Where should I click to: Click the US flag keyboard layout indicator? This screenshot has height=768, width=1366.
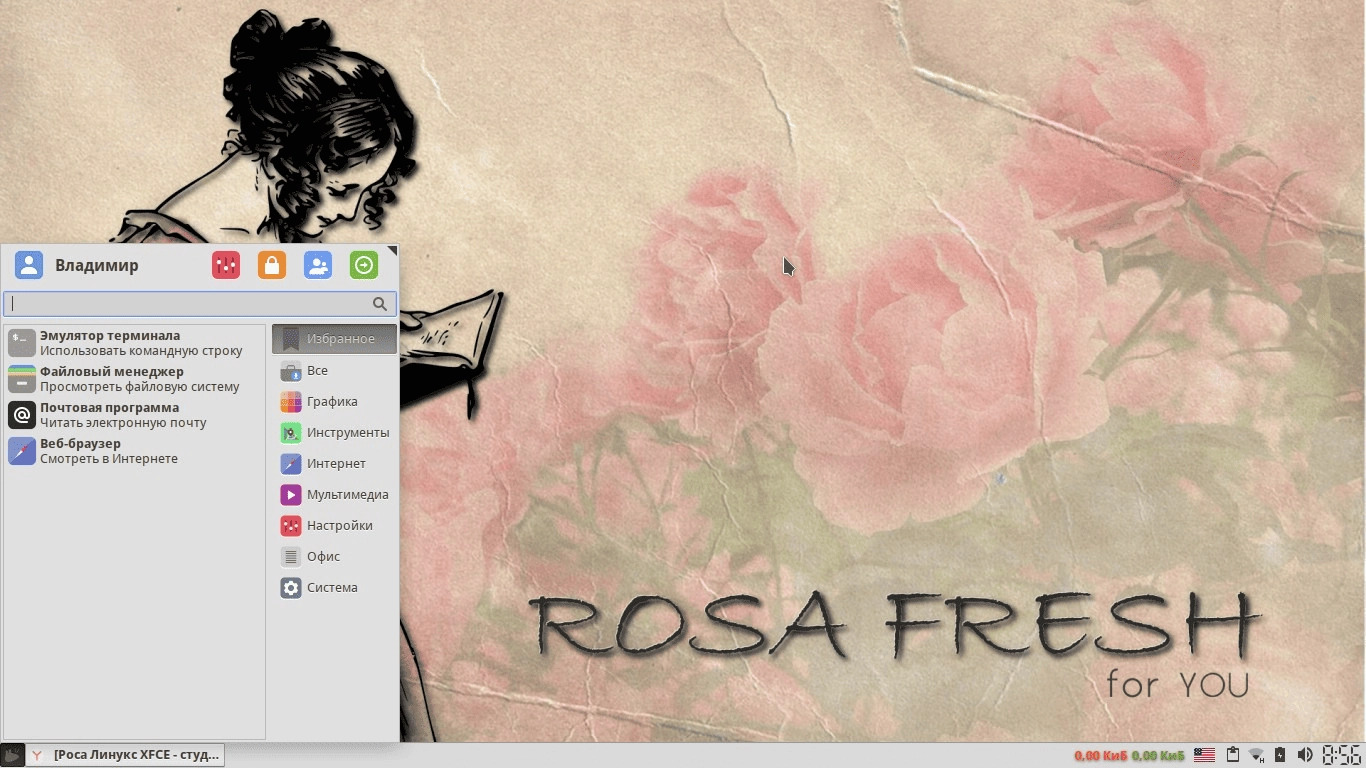tap(1204, 755)
